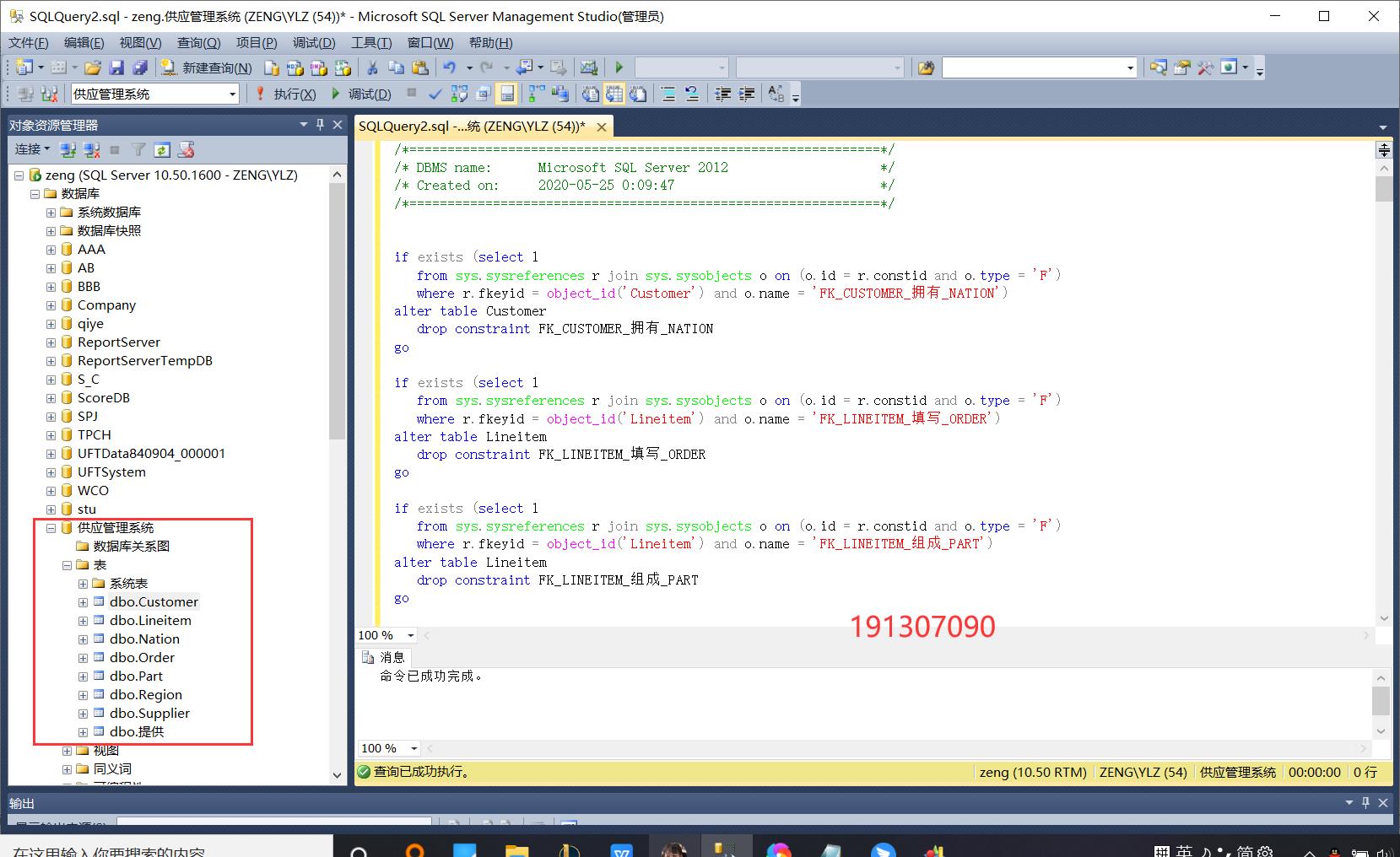The height and width of the screenshot is (857, 1400).
Task: Click the Paste clipboard icon
Action: (420, 67)
